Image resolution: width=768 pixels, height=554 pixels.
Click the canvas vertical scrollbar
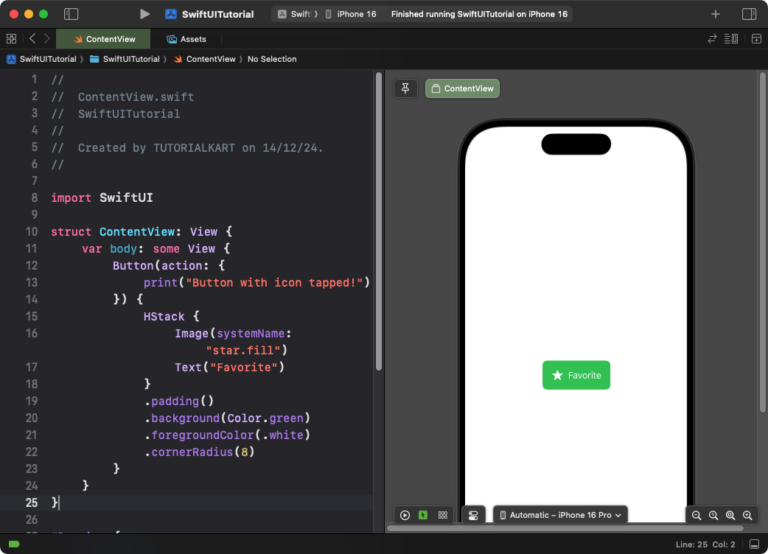(x=763, y=242)
